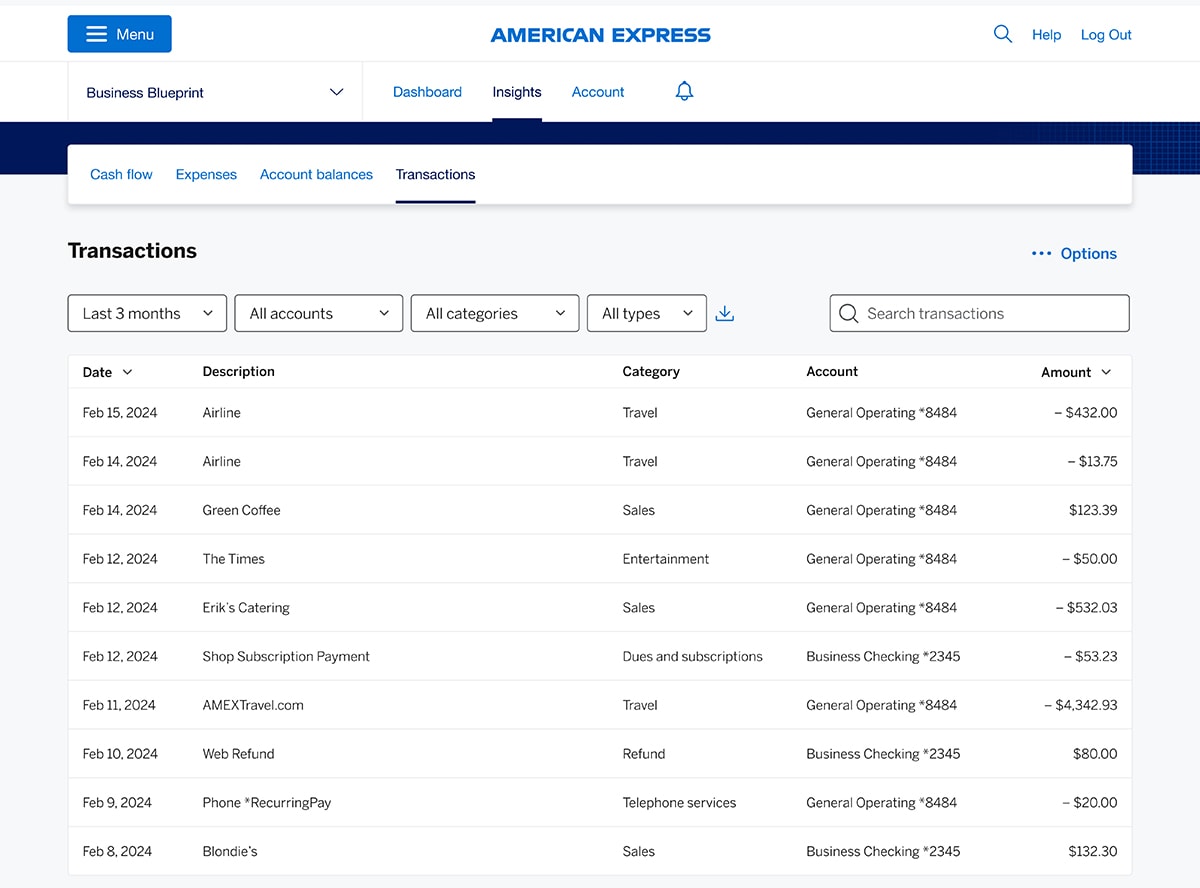The width and height of the screenshot is (1200, 888).
Task: Expand the Last 3 months dropdown
Action: (146, 313)
